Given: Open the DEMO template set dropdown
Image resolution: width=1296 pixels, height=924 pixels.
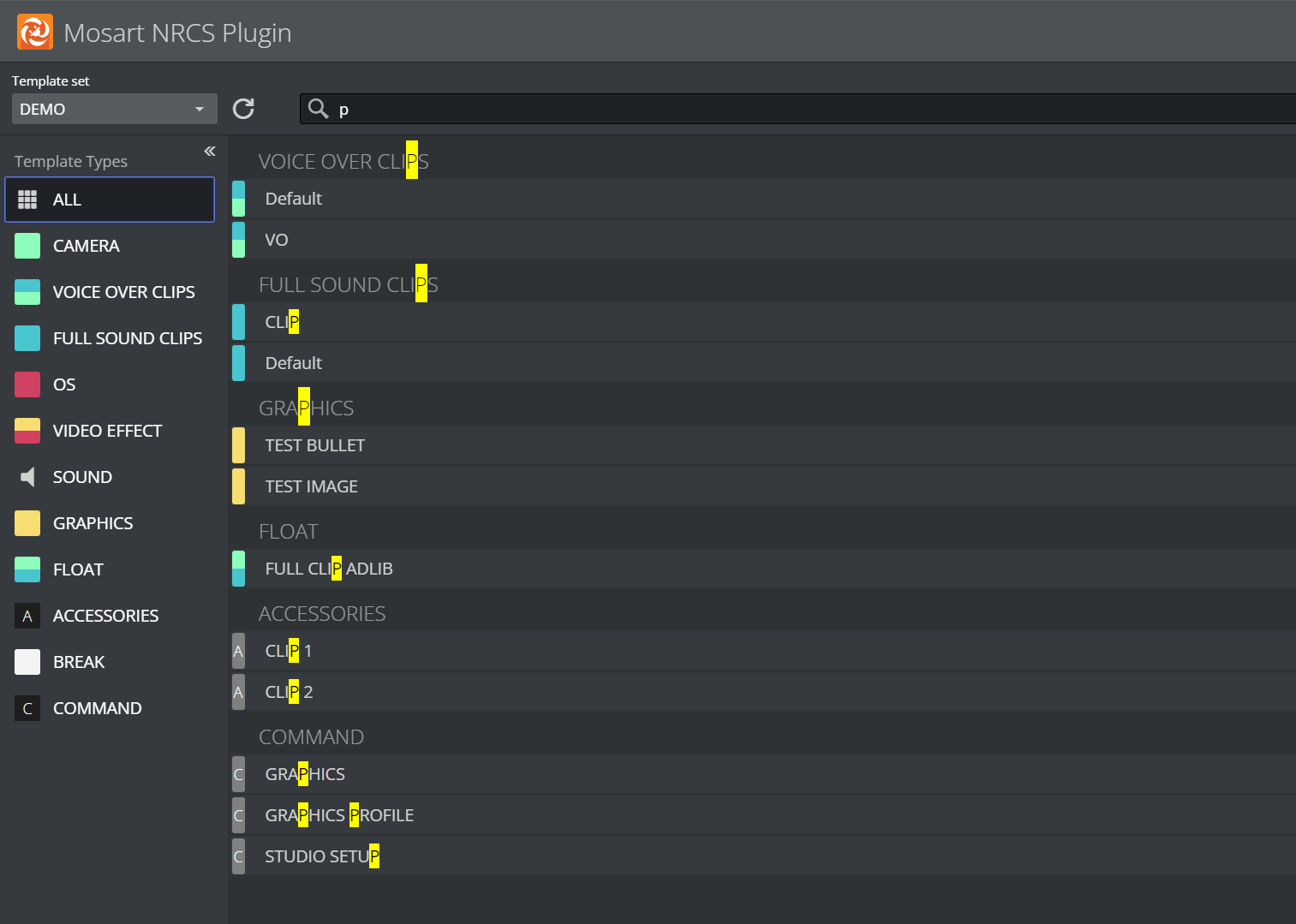Looking at the screenshot, I should pyautogui.click(x=114, y=109).
